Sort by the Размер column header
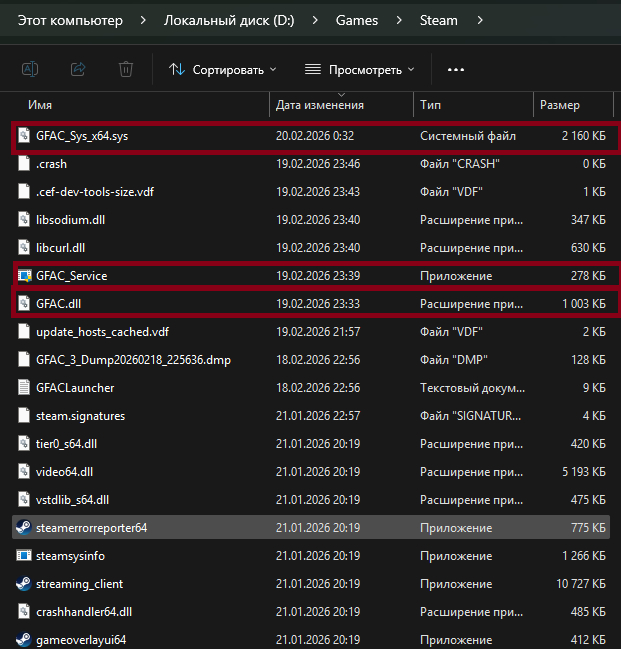This screenshot has height=649, width=621. [560, 105]
